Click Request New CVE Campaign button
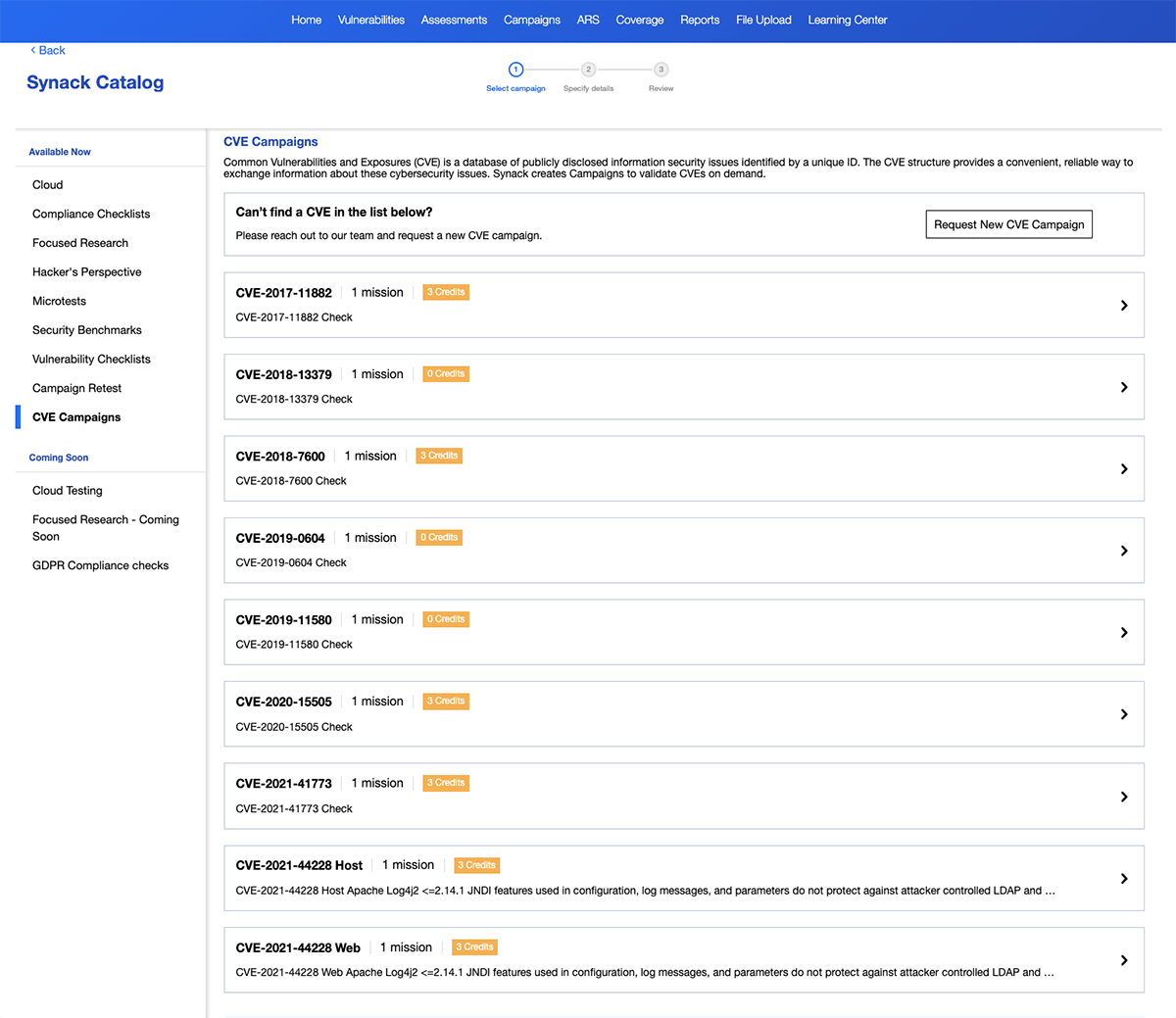1176x1018 pixels. [x=1009, y=224]
